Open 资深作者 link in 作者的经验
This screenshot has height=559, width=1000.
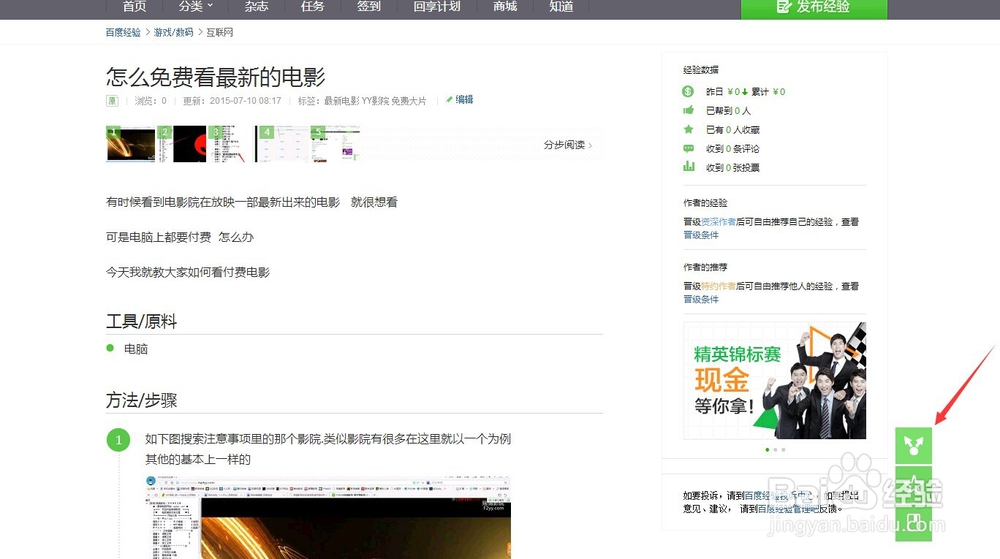718,222
